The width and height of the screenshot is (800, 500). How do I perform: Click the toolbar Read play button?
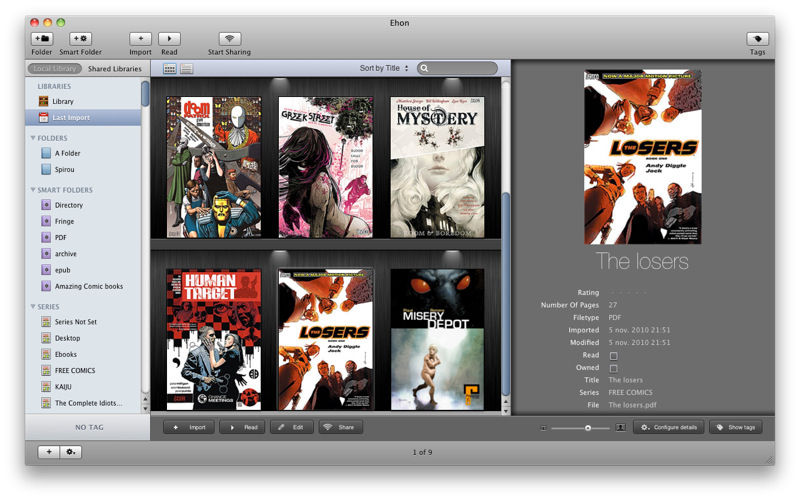[x=169, y=39]
